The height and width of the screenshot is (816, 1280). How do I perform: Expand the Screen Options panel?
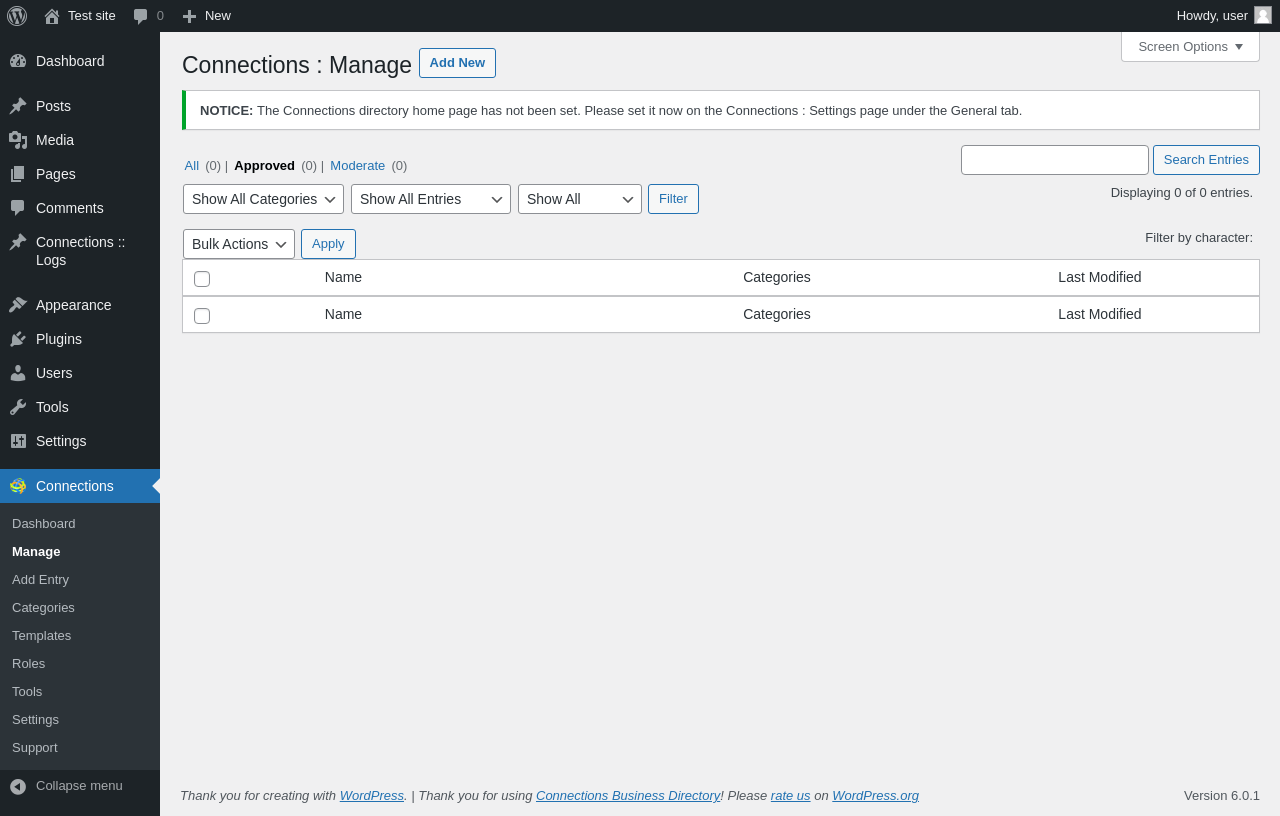pyautogui.click(x=1190, y=46)
